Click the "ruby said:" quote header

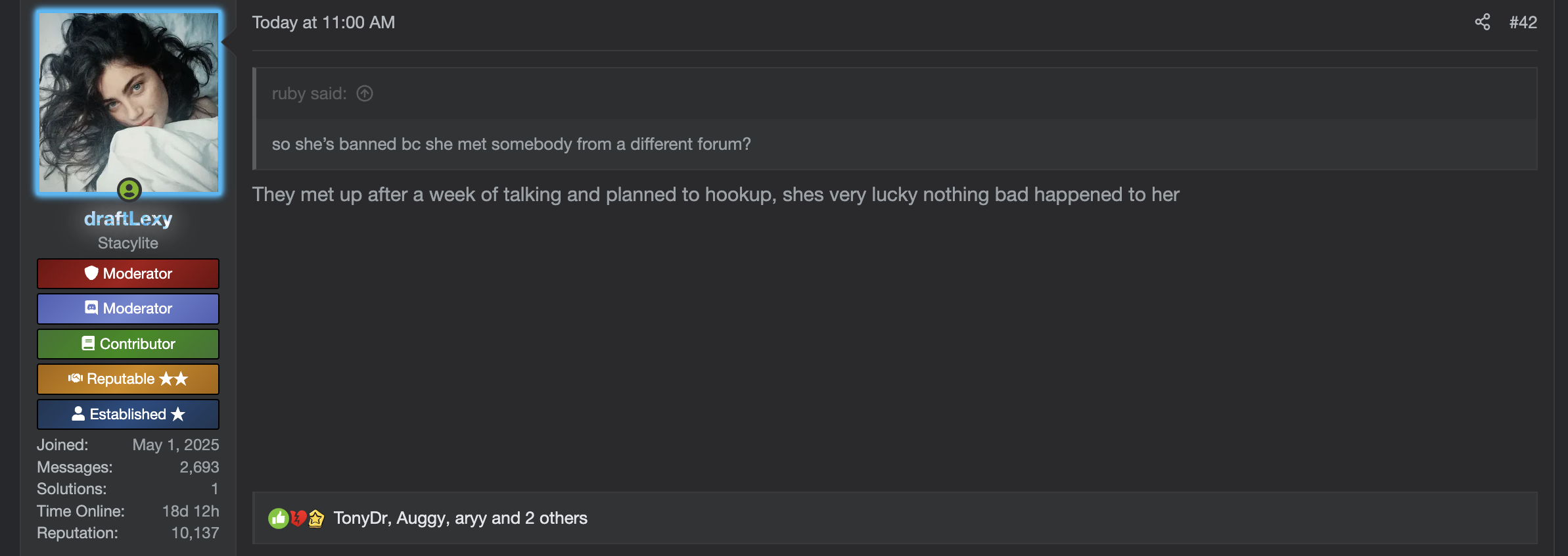309,94
